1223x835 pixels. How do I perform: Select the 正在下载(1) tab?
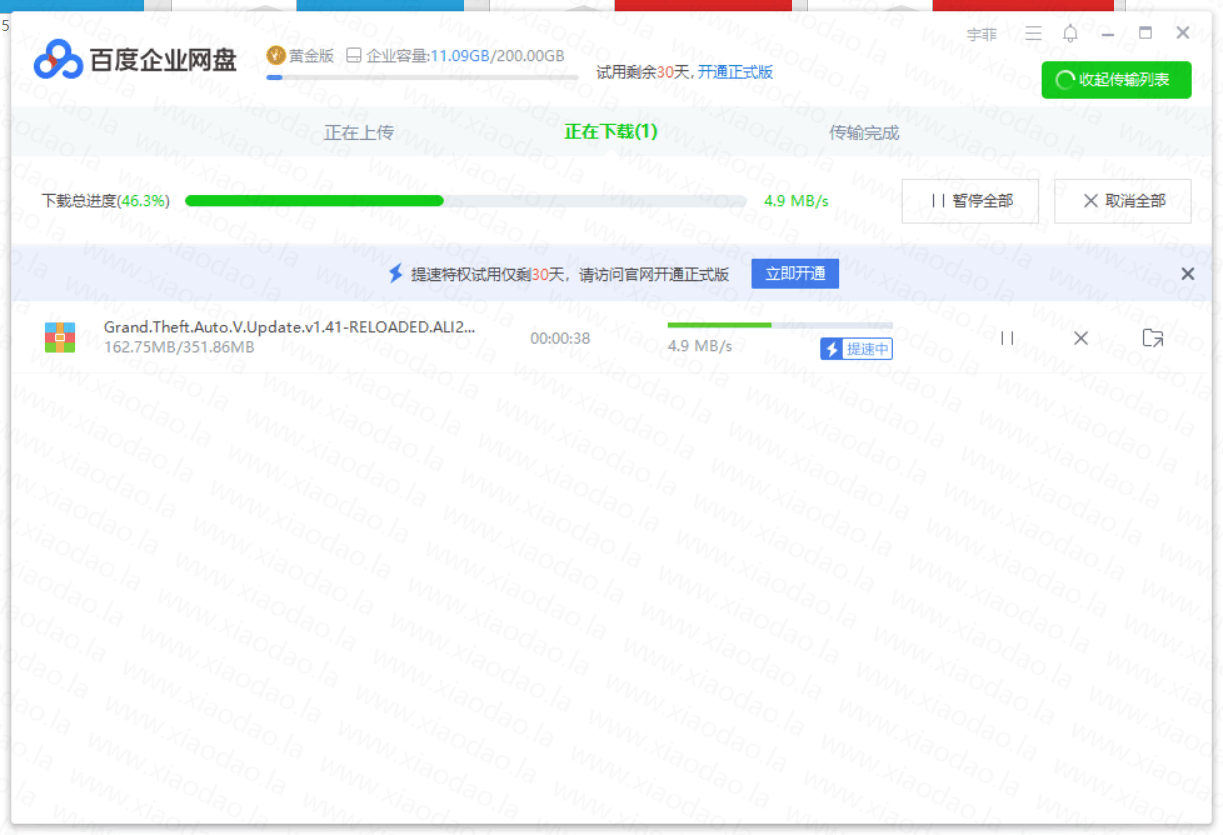coord(611,132)
